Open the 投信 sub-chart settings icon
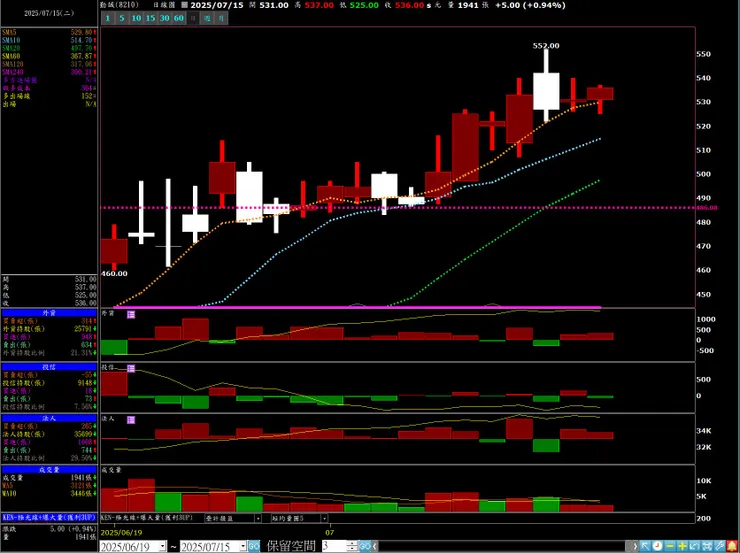Screen dimensions: 740x553 pyautogui.click(x=131, y=368)
